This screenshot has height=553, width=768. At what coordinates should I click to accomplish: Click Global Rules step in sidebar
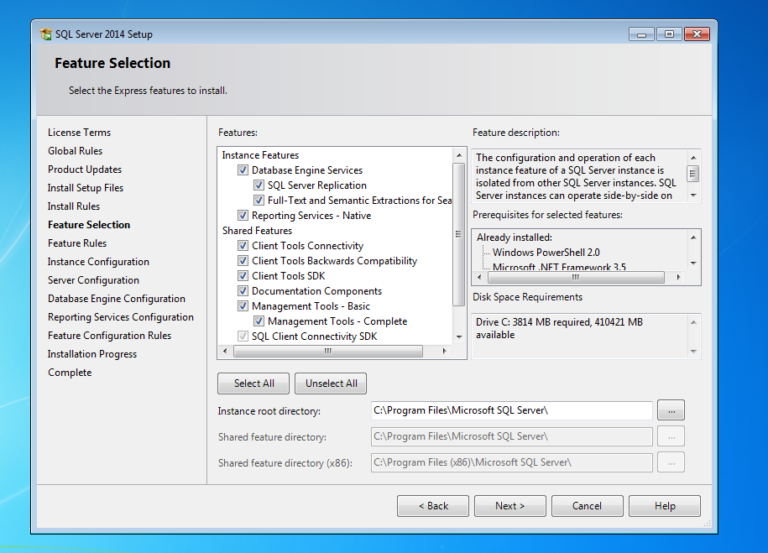click(x=75, y=151)
